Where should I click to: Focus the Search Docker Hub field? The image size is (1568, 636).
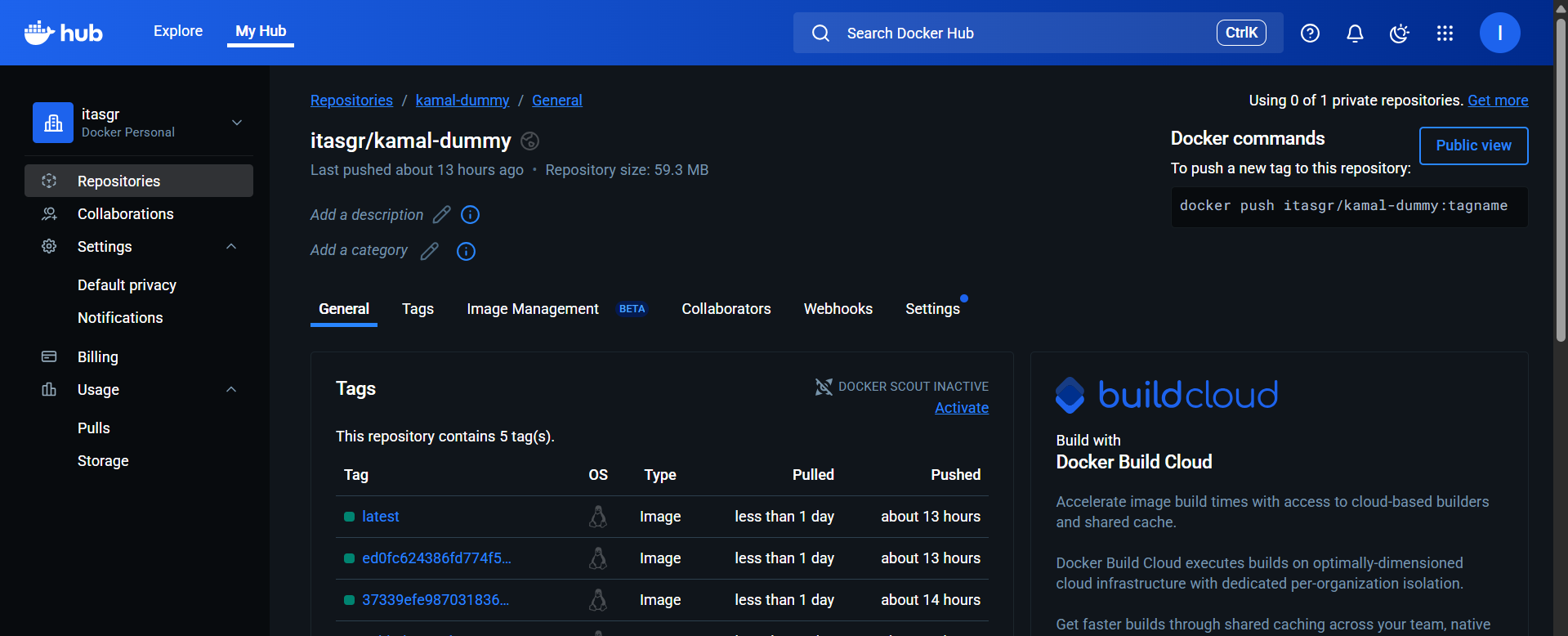click(1038, 33)
